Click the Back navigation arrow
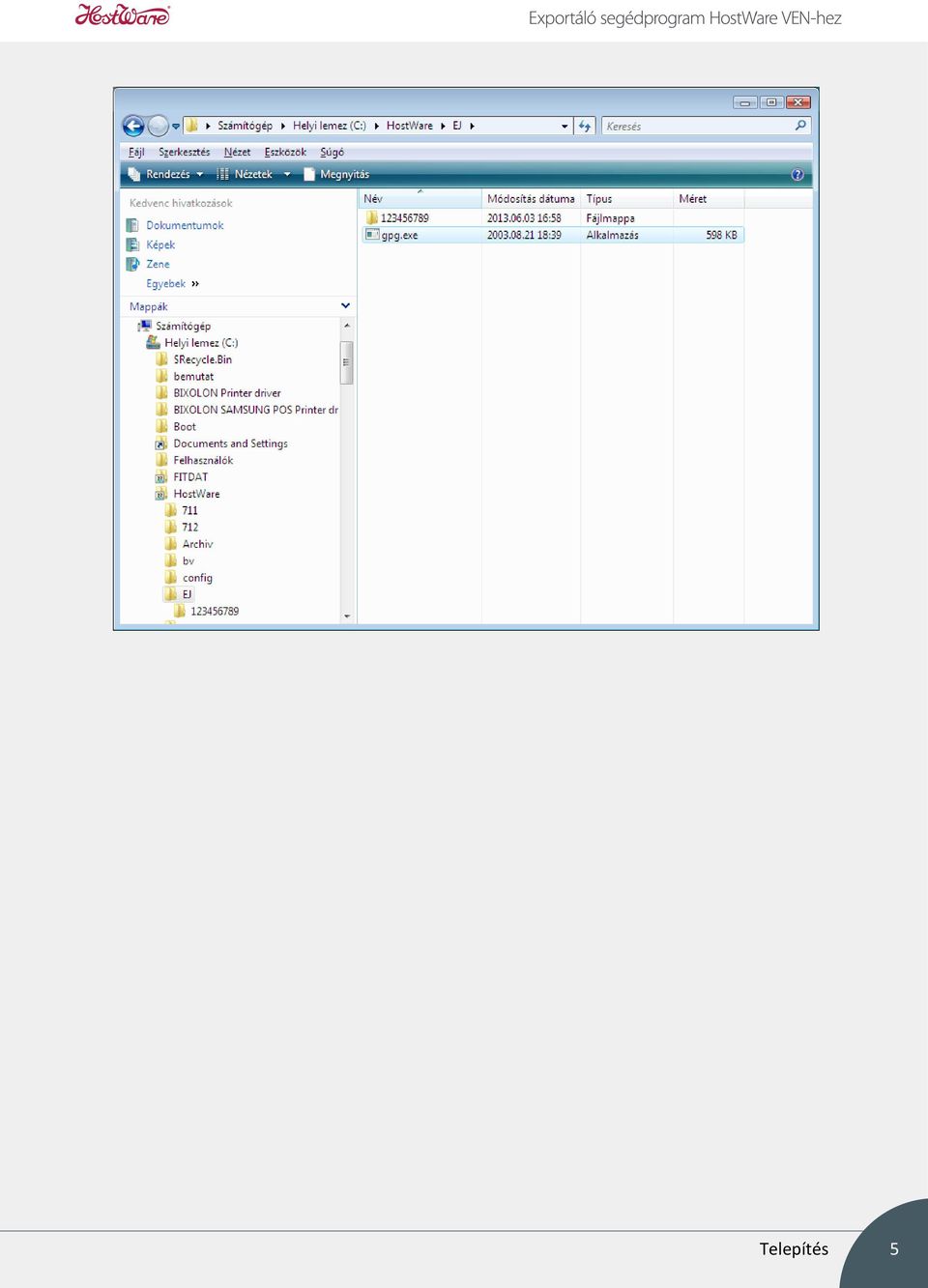Screen dimensions: 928x1288 point(133,126)
